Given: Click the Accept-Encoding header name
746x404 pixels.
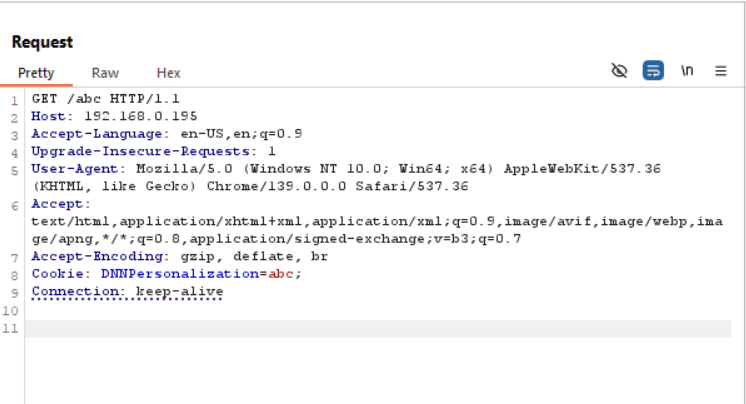Looking at the screenshot, I should (97, 256).
